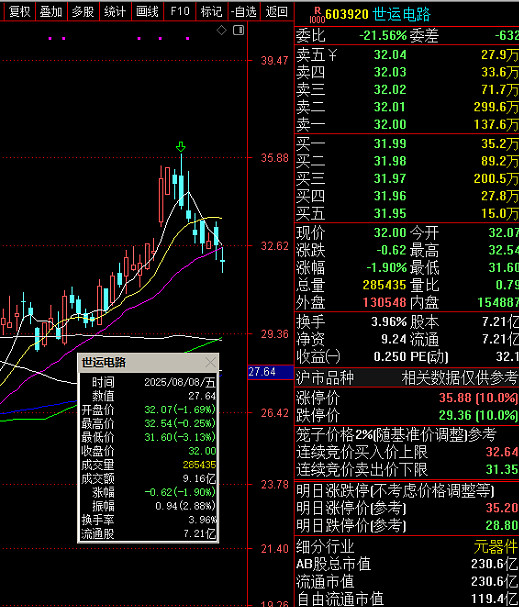Click the 收益(一) 0.250 value
The width and height of the screenshot is (519, 607).
[x=390, y=357]
